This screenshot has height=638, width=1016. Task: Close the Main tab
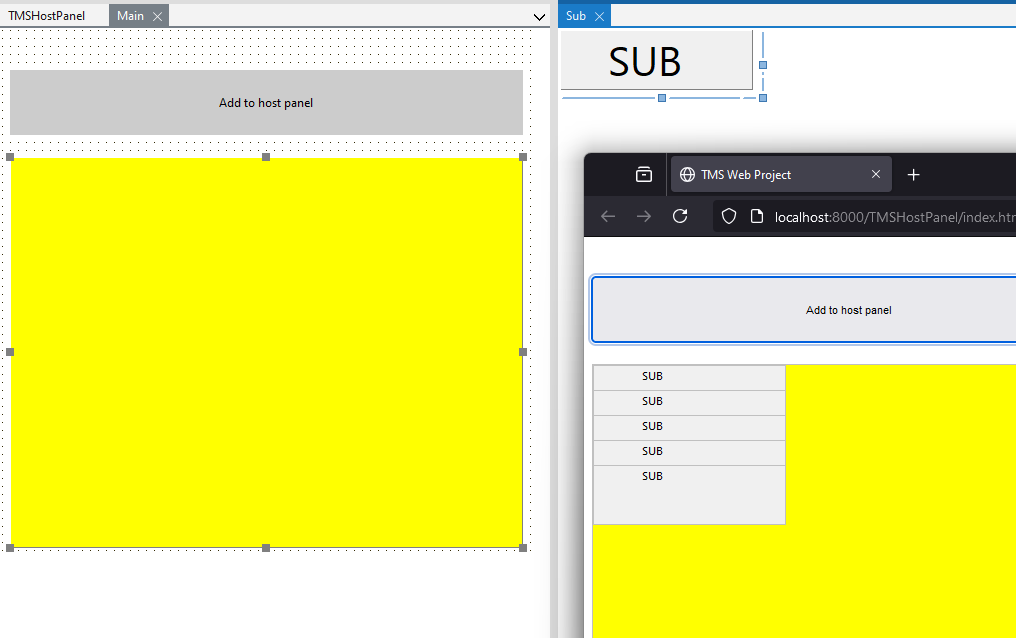[x=157, y=17]
